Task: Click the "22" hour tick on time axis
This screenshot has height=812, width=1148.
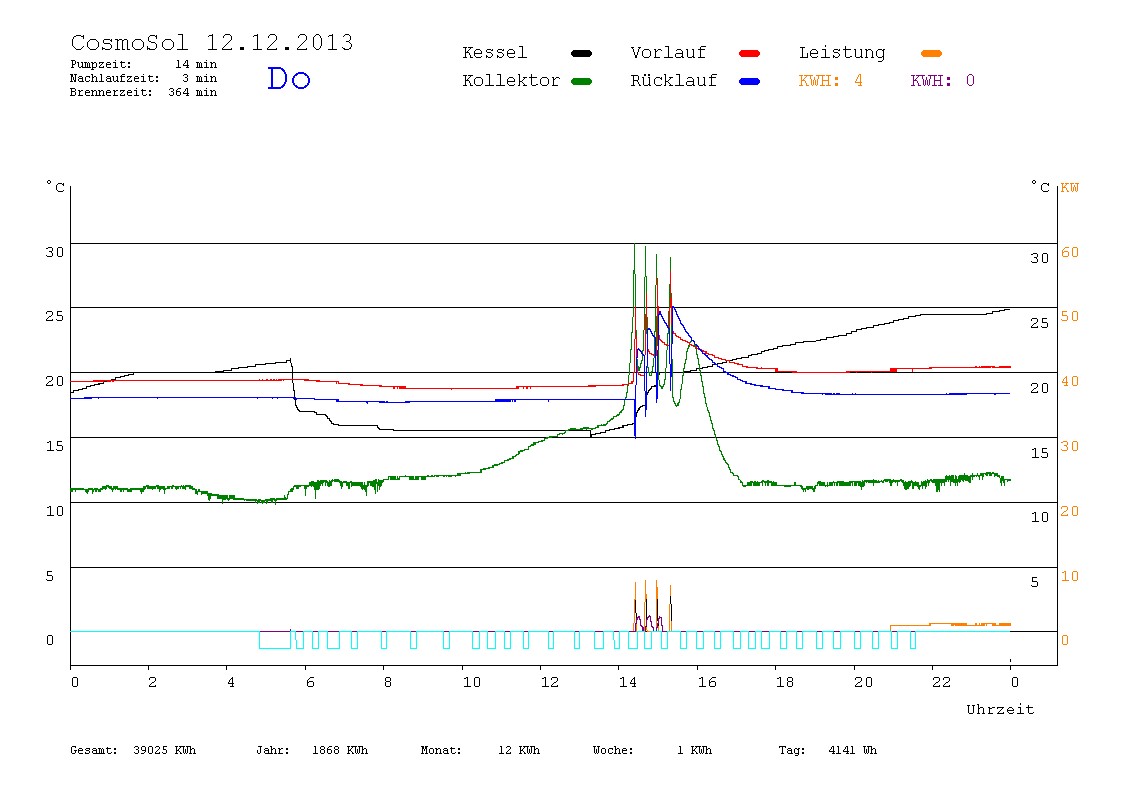Action: [942, 682]
